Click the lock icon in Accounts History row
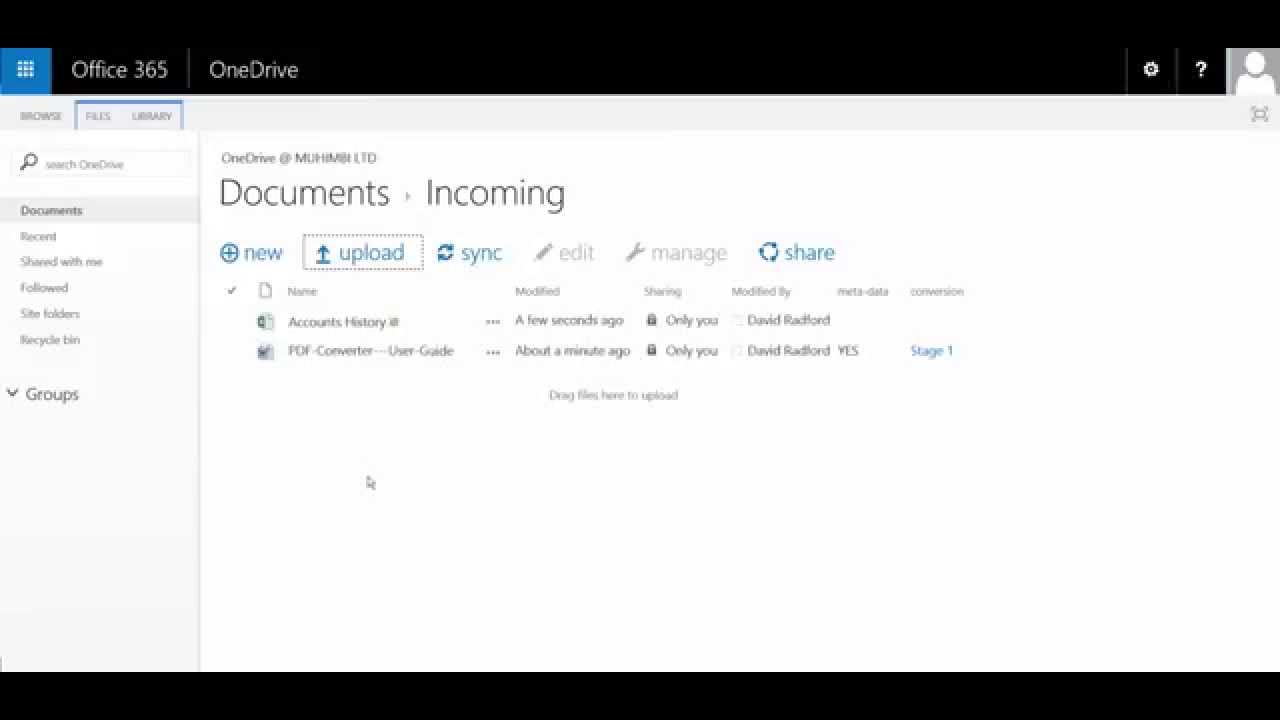Image resolution: width=1280 pixels, height=720 pixels. tap(652, 320)
